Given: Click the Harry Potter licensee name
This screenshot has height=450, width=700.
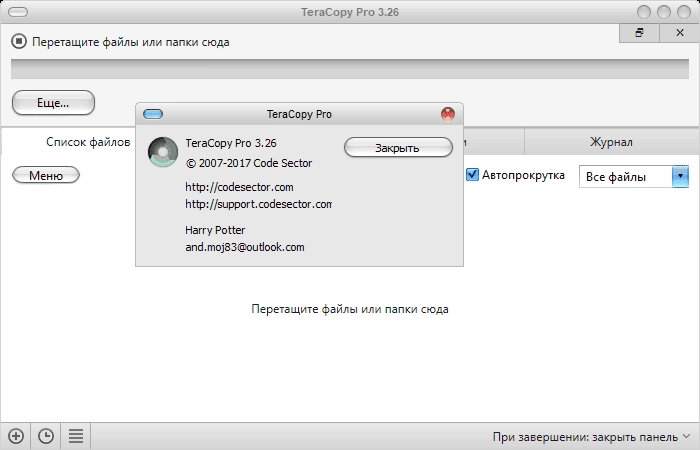Looking at the screenshot, I should pos(215,230).
